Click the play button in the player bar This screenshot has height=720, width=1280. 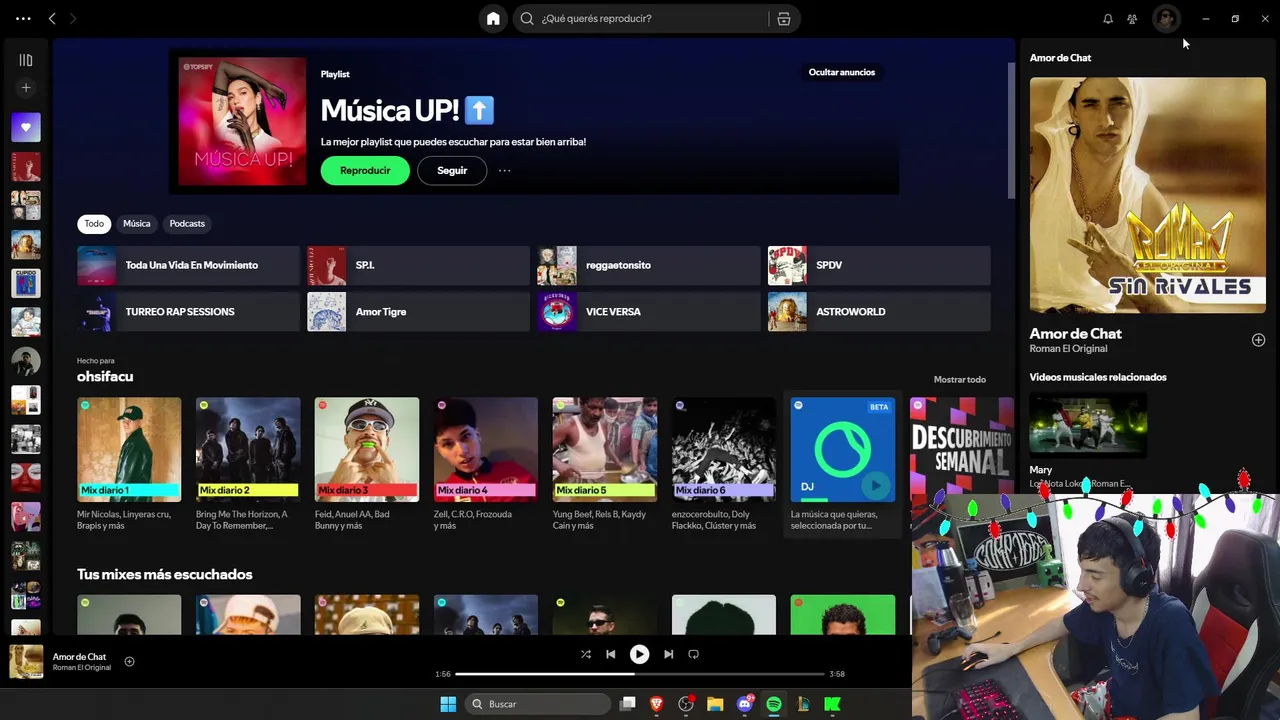click(x=639, y=654)
